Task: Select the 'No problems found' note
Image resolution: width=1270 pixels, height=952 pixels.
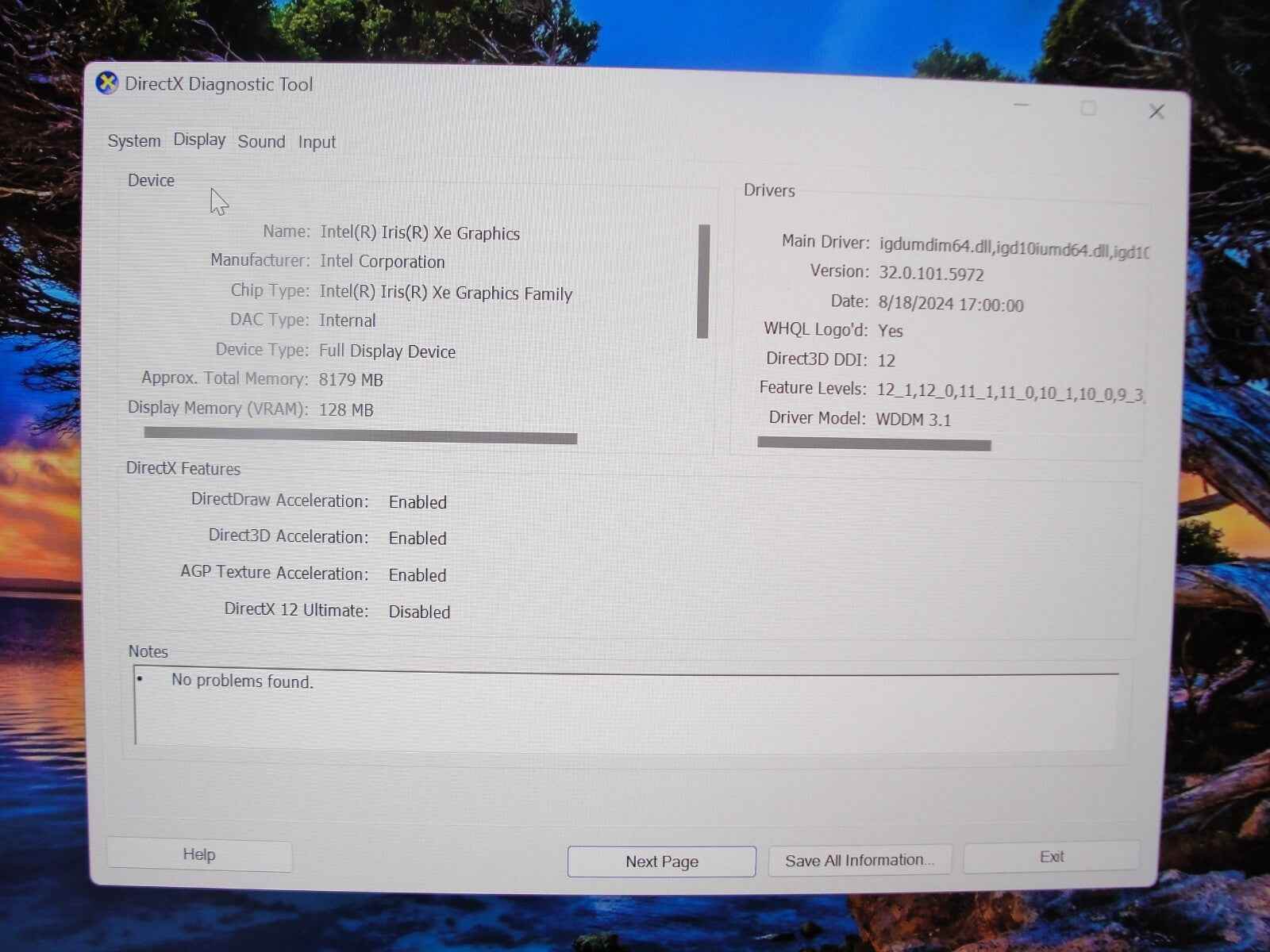Action: [x=242, y=681]
